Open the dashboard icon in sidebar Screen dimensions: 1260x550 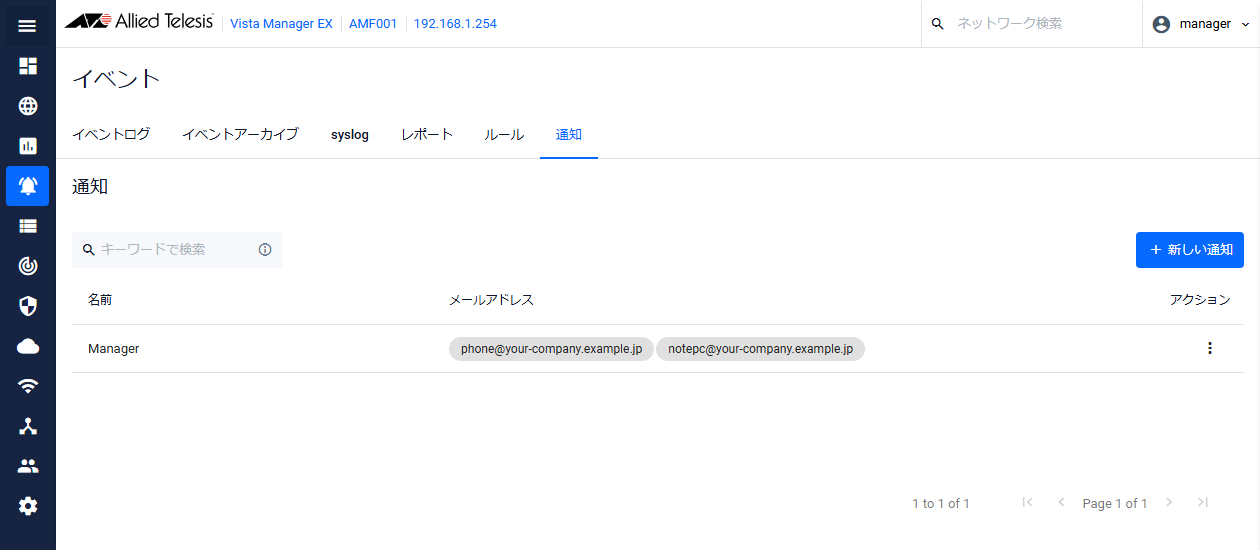(x=28, y=66)
